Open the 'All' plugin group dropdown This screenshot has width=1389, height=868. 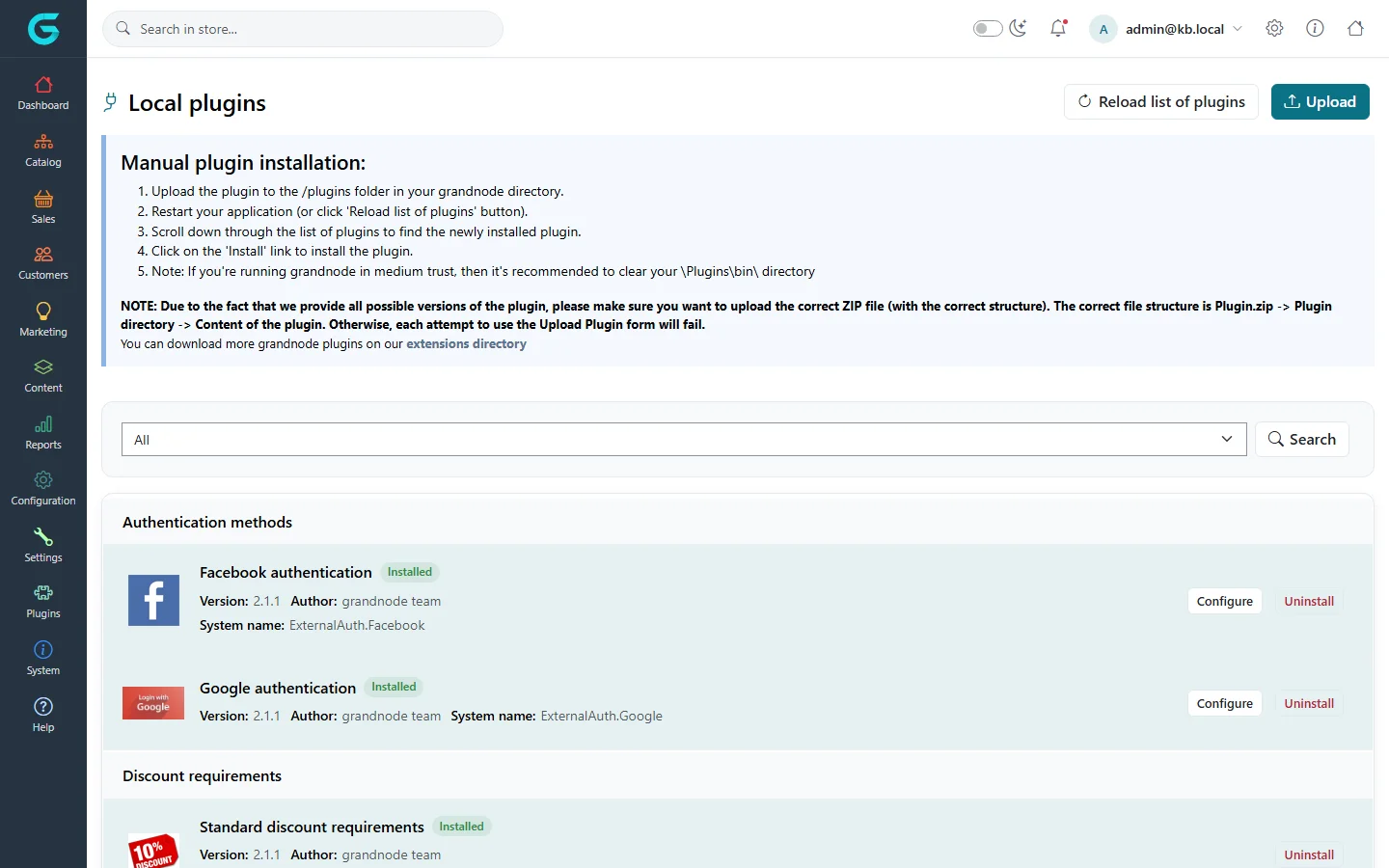tap(684, 439)
